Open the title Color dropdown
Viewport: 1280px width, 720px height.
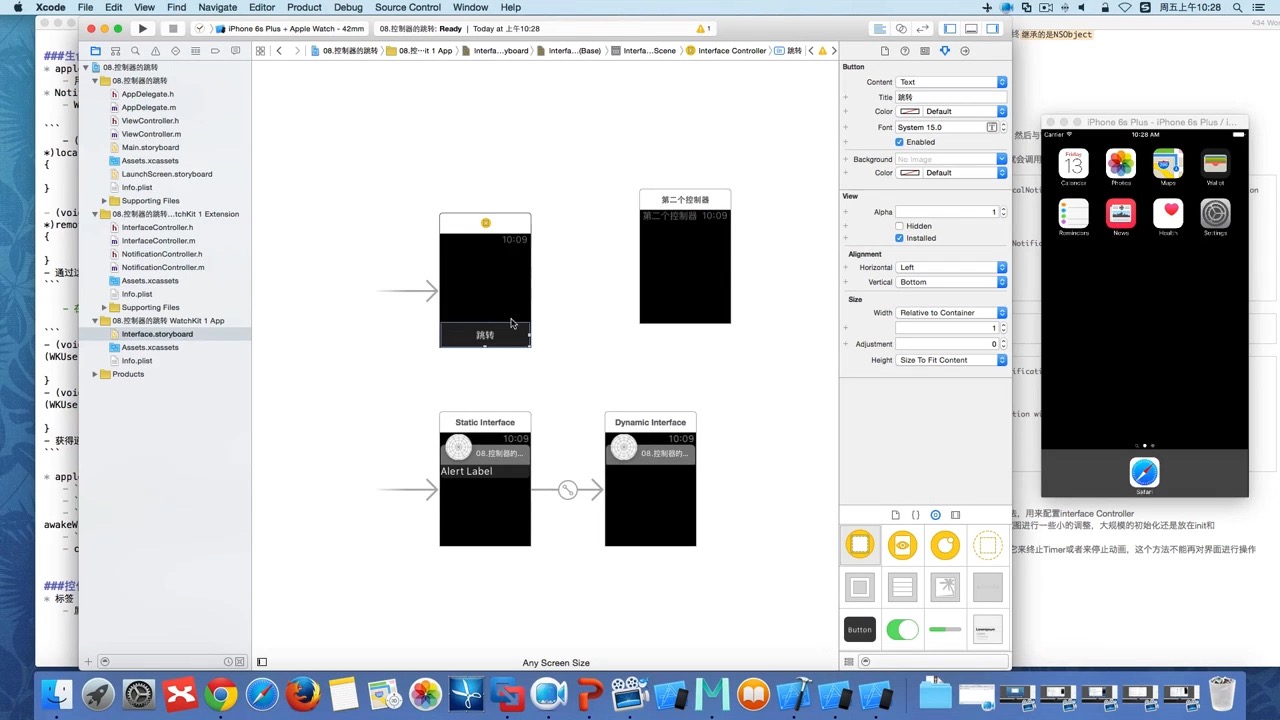952,111
